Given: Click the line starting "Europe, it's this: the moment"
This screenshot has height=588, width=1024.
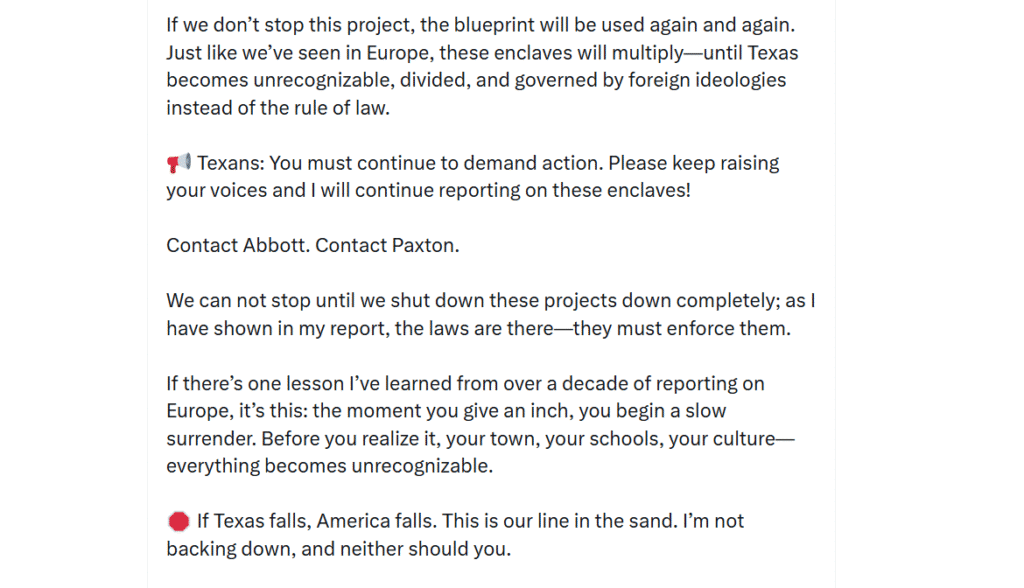Looking at the screenshot, I should click(446, 411).
